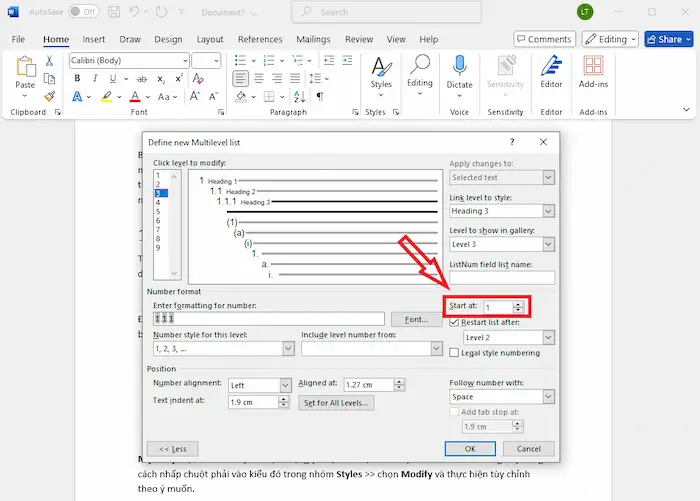Open the Mailings ribbon tab
The height and width of the screenshot is (501, 700).
[314, 39]
